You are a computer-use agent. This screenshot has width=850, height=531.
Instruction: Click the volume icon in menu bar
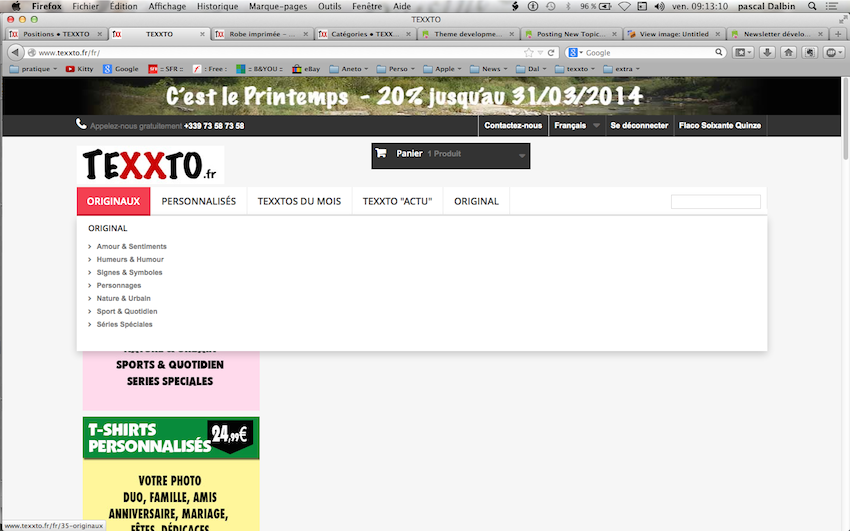click(659, 7)
